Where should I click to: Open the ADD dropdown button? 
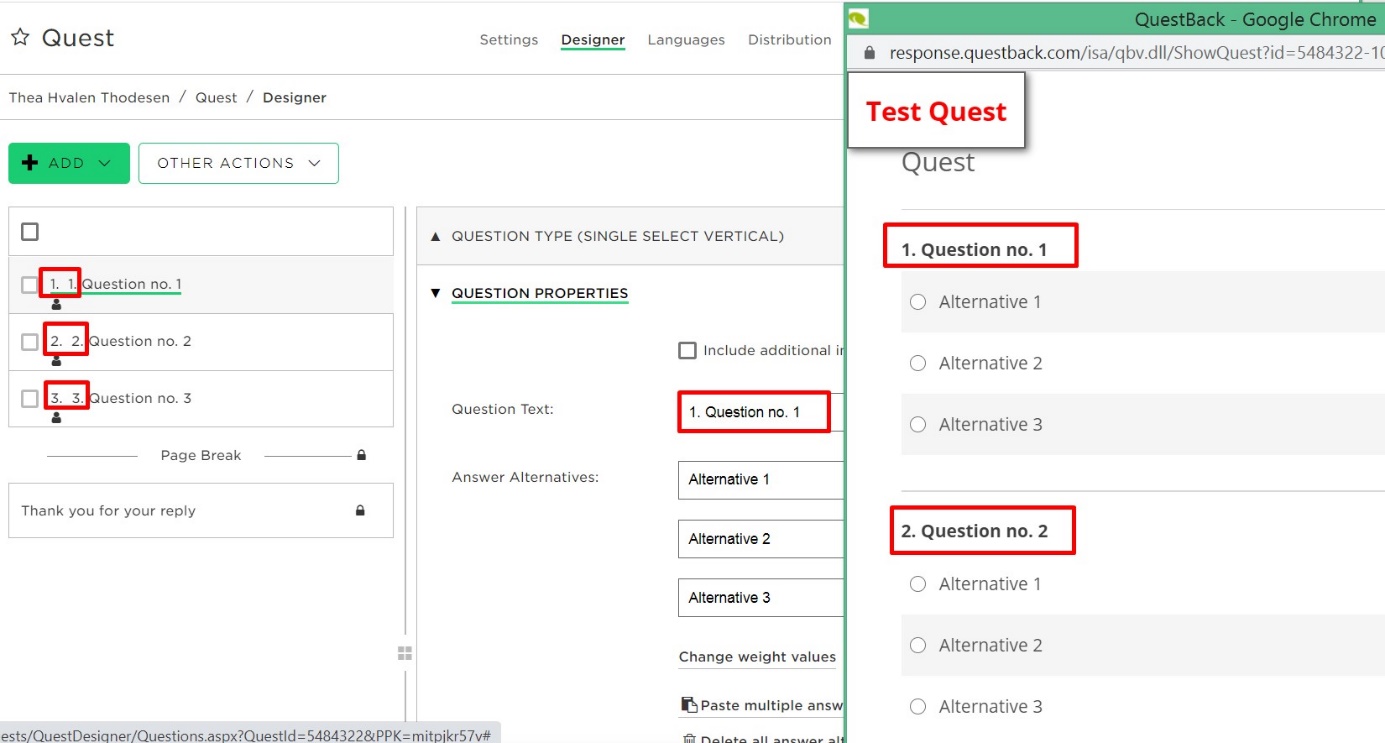tap(69, 163)
